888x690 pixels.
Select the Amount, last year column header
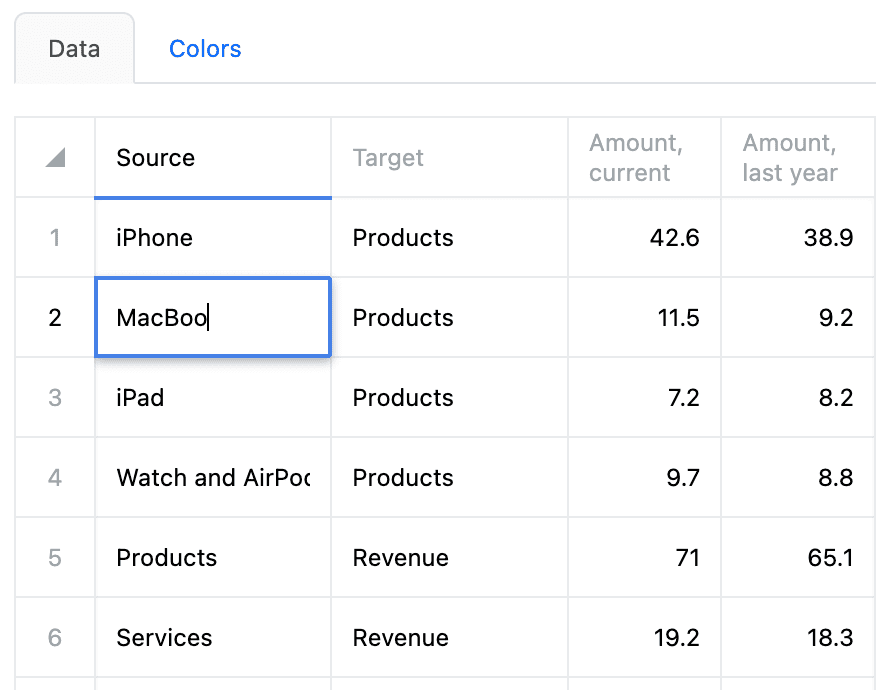797,158
